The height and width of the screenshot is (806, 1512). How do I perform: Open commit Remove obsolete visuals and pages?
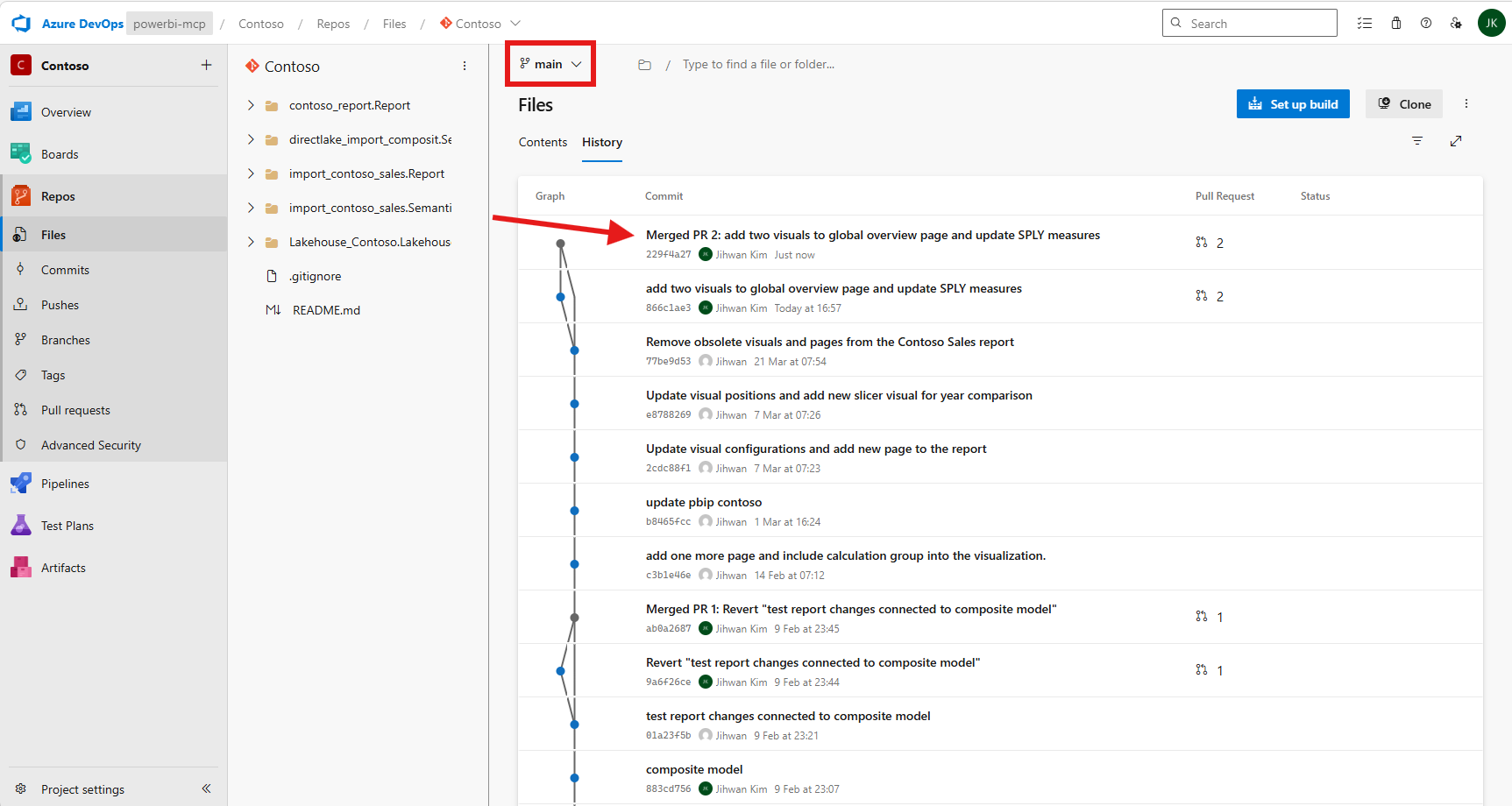click(x=830, y=342)
